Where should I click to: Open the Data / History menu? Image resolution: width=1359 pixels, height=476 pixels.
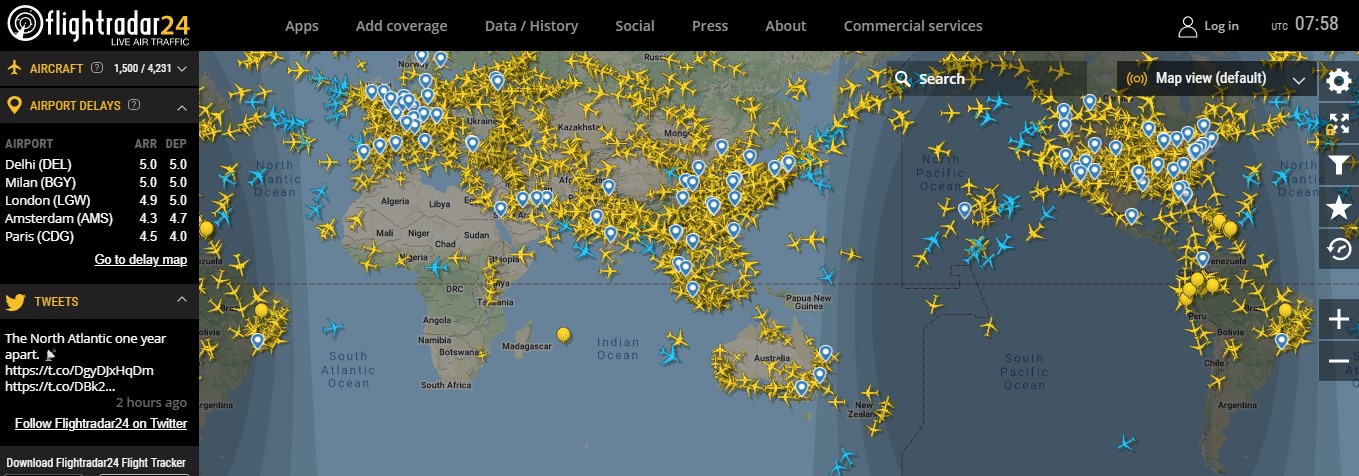click(x=529, y=26)
